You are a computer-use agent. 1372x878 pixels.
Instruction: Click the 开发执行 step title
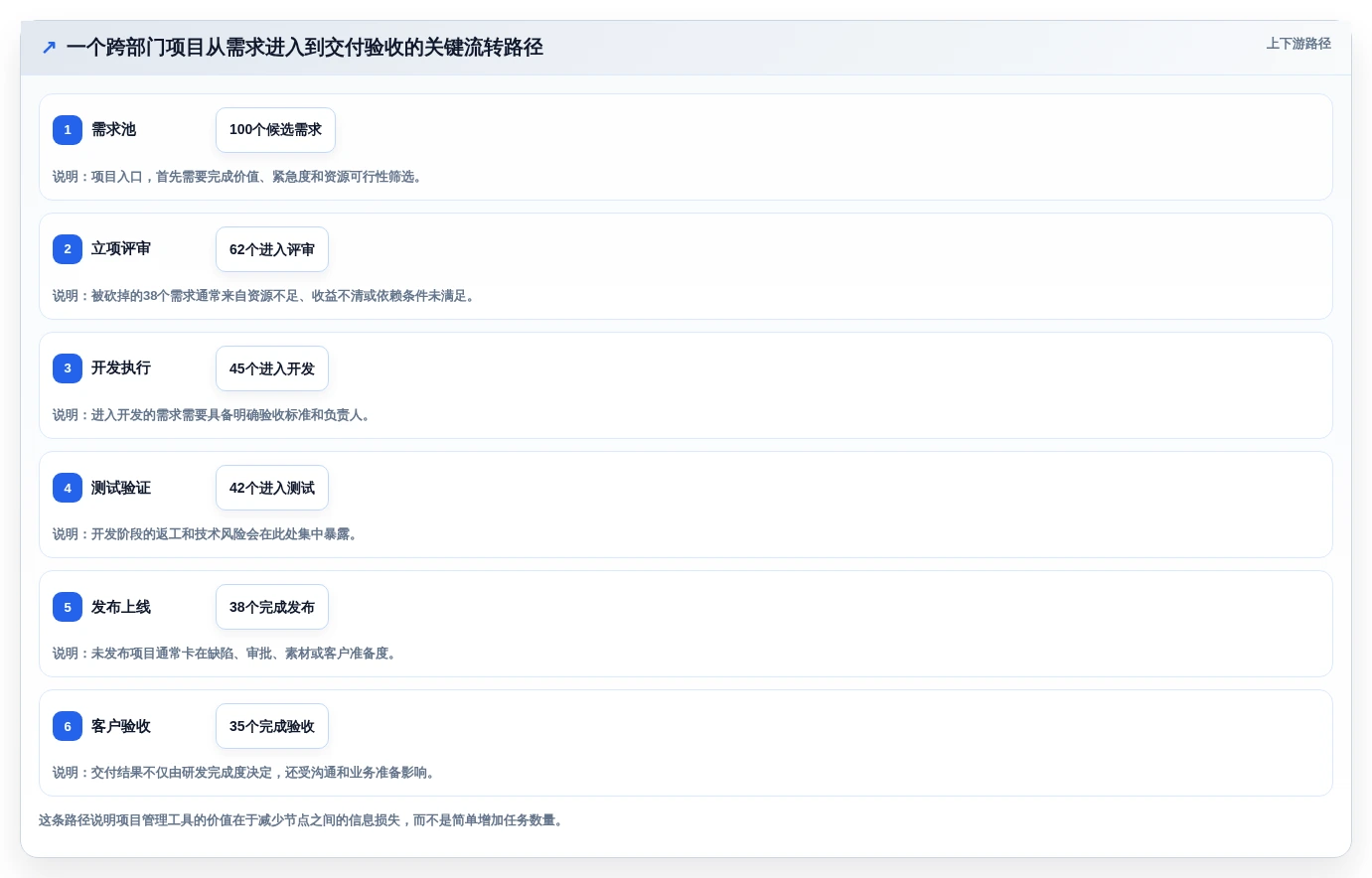pos(121,367)
